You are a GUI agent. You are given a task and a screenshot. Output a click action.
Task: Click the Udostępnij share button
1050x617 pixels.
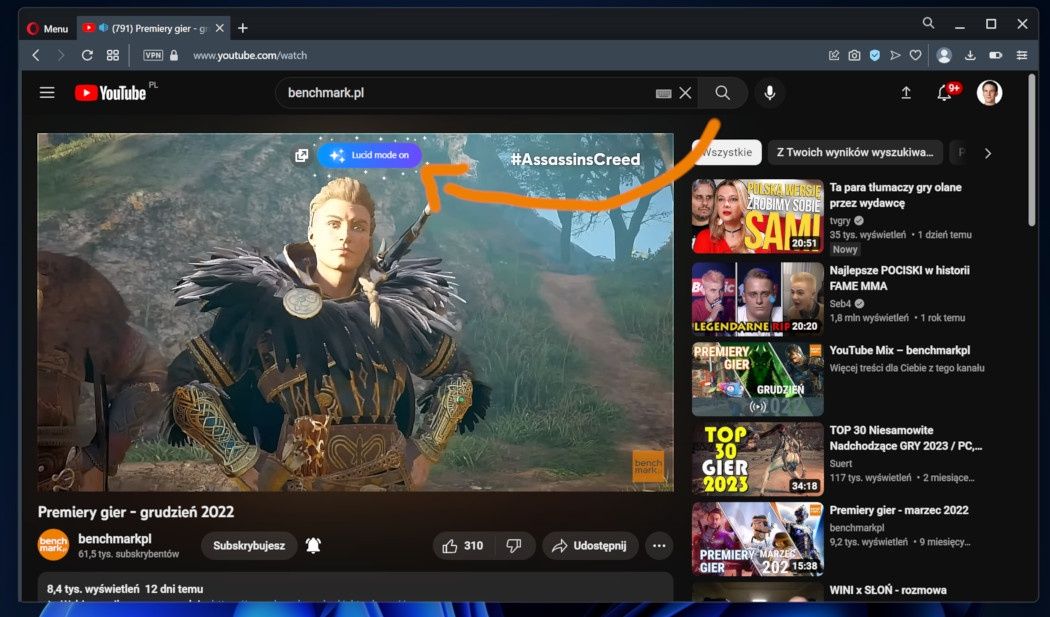tap(590, 545)
